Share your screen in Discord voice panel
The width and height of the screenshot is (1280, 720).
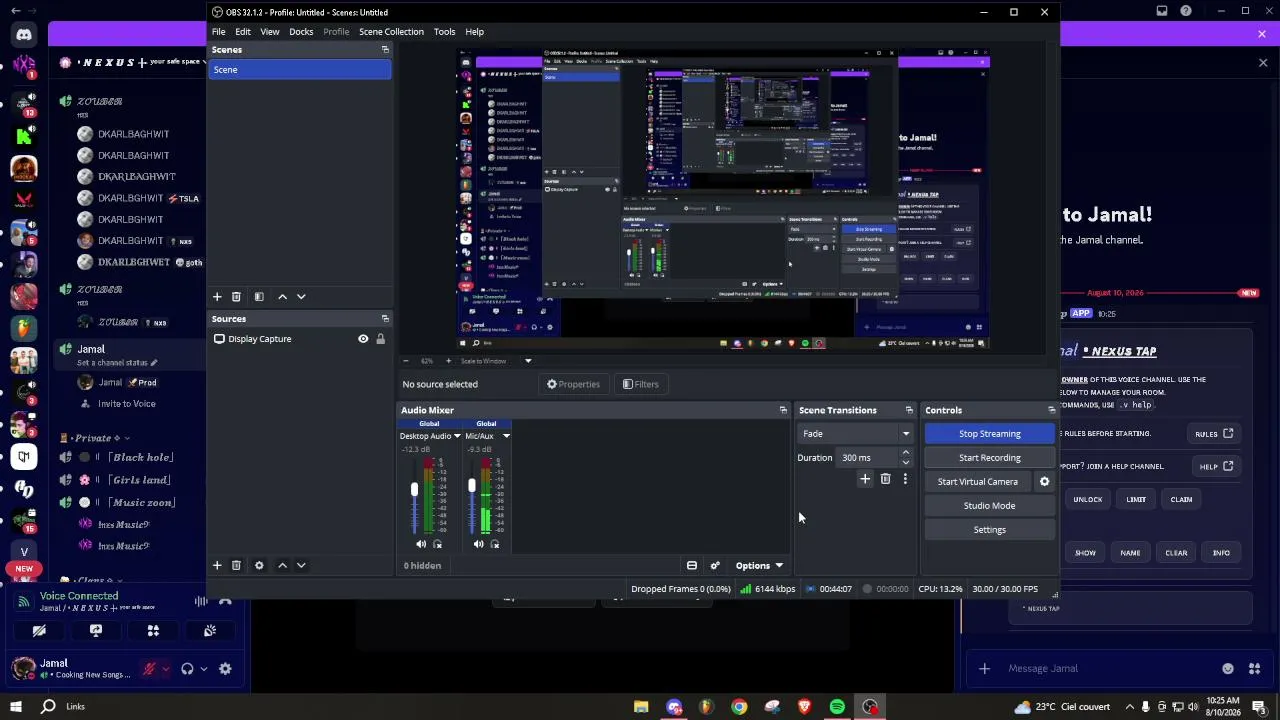pyautogui.click(x=96, y=631)
